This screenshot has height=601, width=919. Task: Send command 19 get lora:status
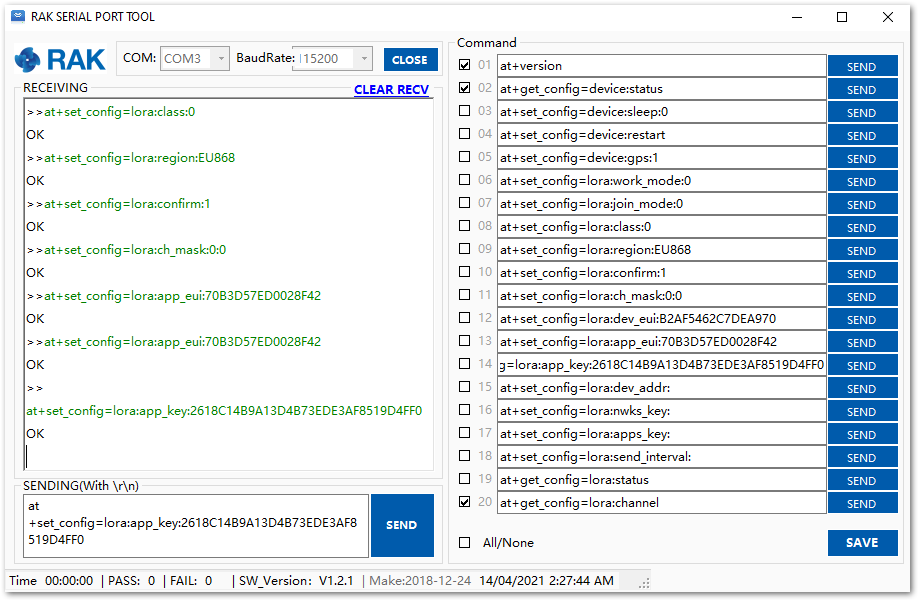tap(862, 480)
